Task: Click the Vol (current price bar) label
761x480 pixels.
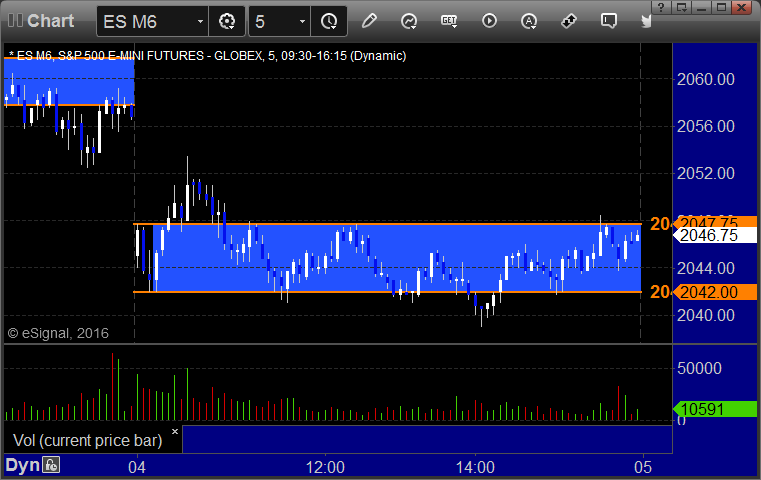Action: click(88, 440)
